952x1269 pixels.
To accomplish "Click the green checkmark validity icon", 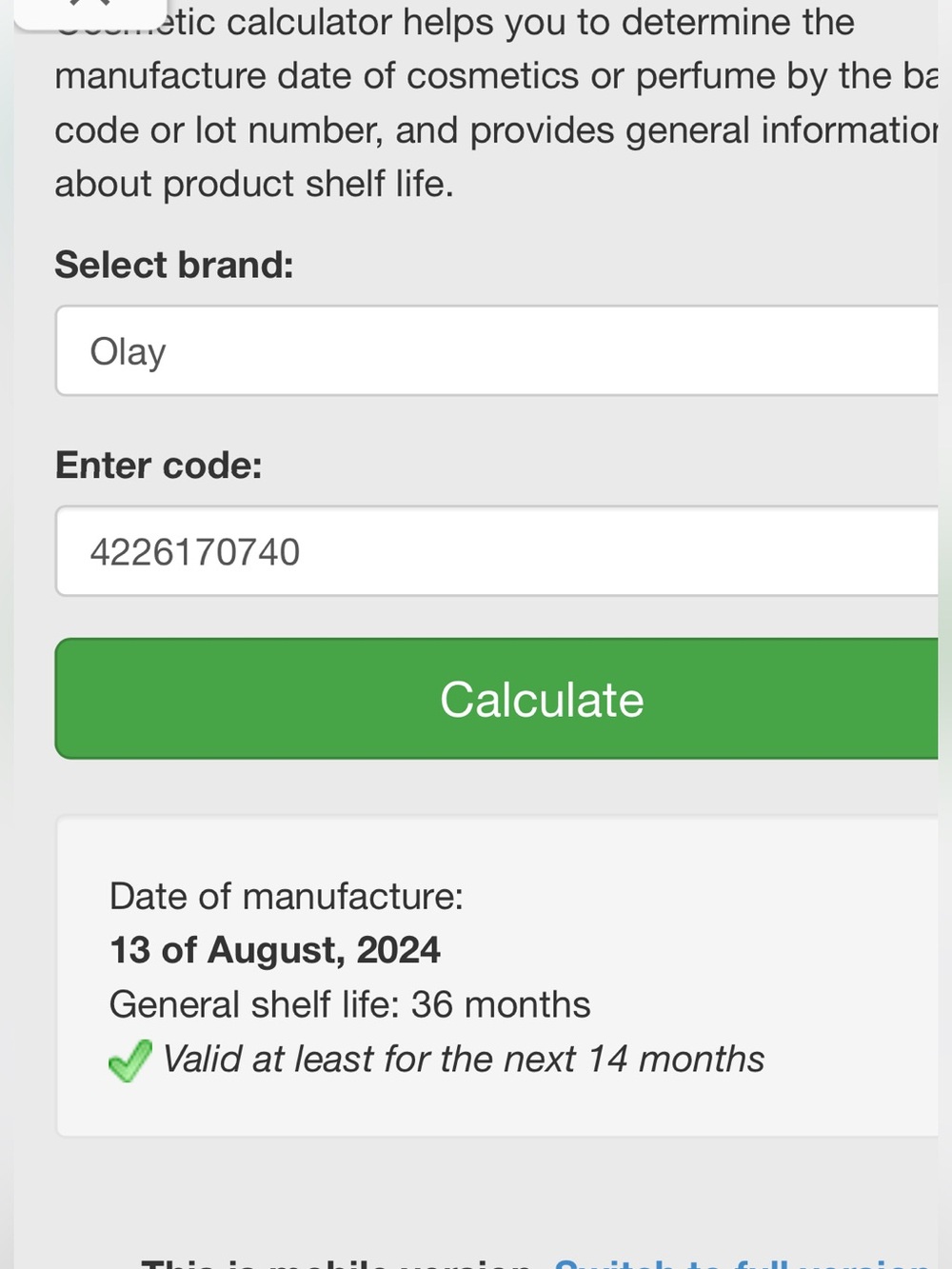I will [130, 1061].
